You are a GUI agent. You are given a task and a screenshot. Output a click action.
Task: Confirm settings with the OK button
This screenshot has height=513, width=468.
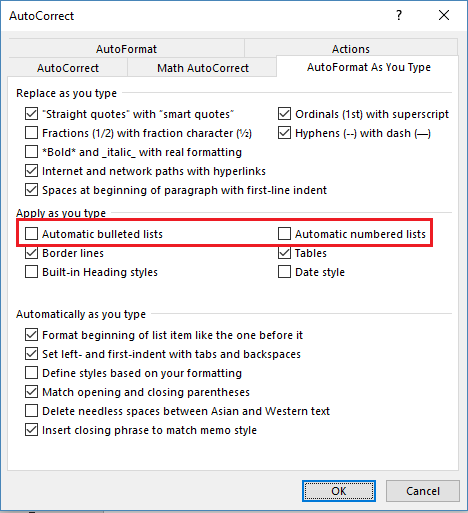339,491
